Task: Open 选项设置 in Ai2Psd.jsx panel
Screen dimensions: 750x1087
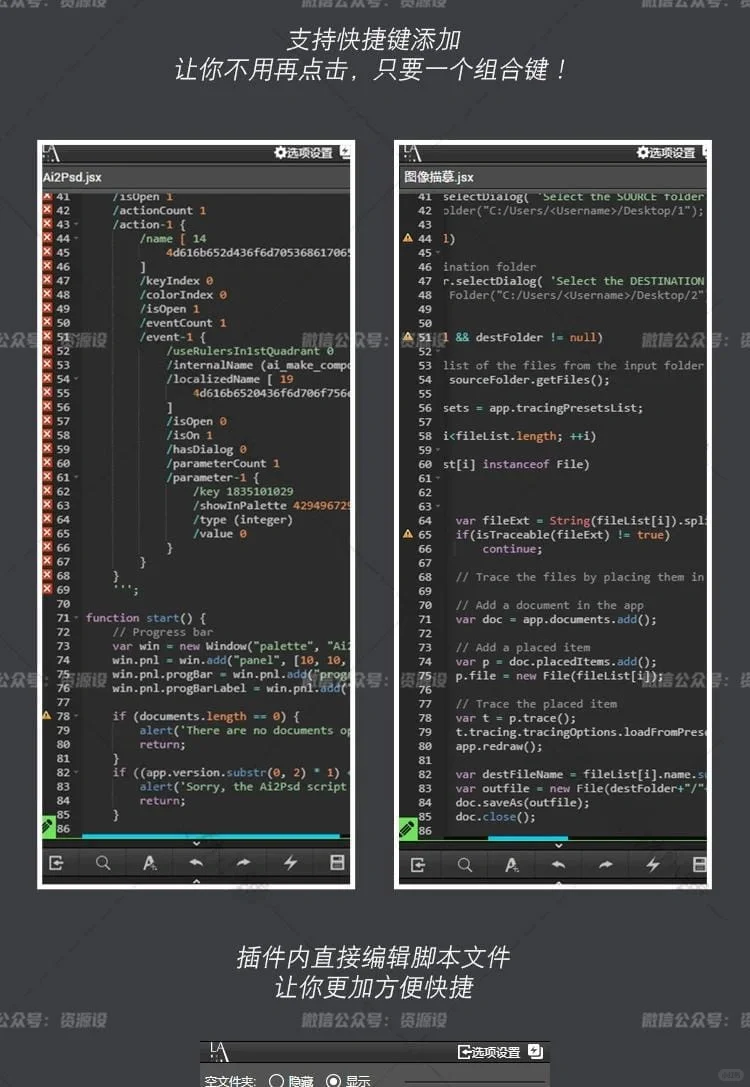Action: (x=304, y=153)
